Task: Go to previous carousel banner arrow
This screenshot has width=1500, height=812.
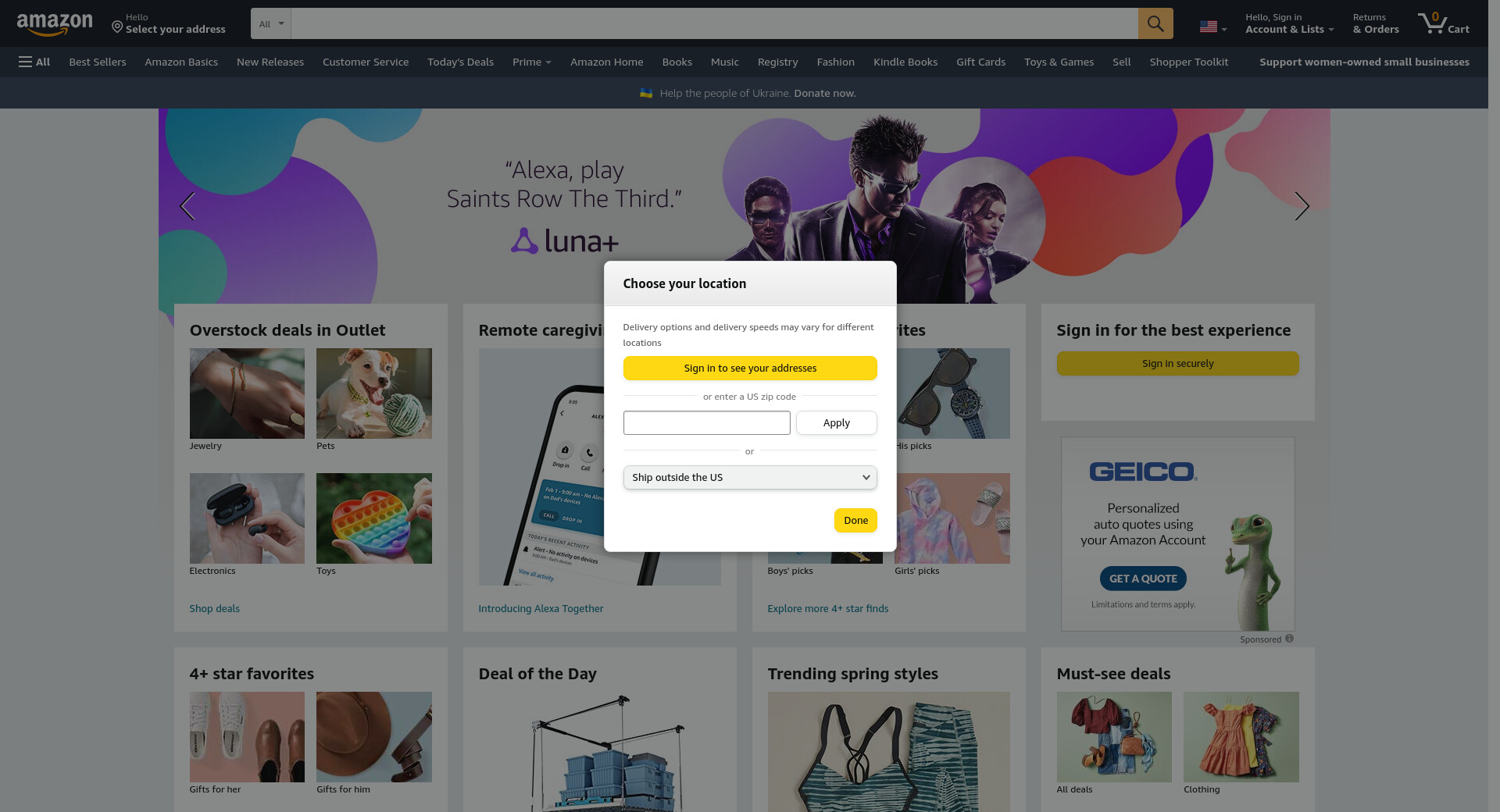Action: [x=187, y=206]
